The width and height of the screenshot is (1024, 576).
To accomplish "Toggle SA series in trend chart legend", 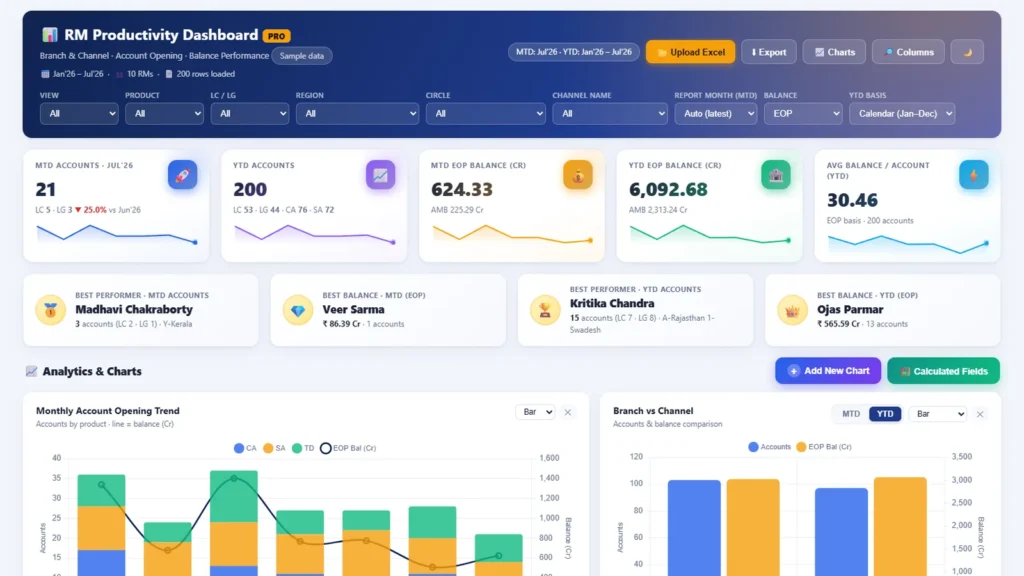I will coord(274,448).
